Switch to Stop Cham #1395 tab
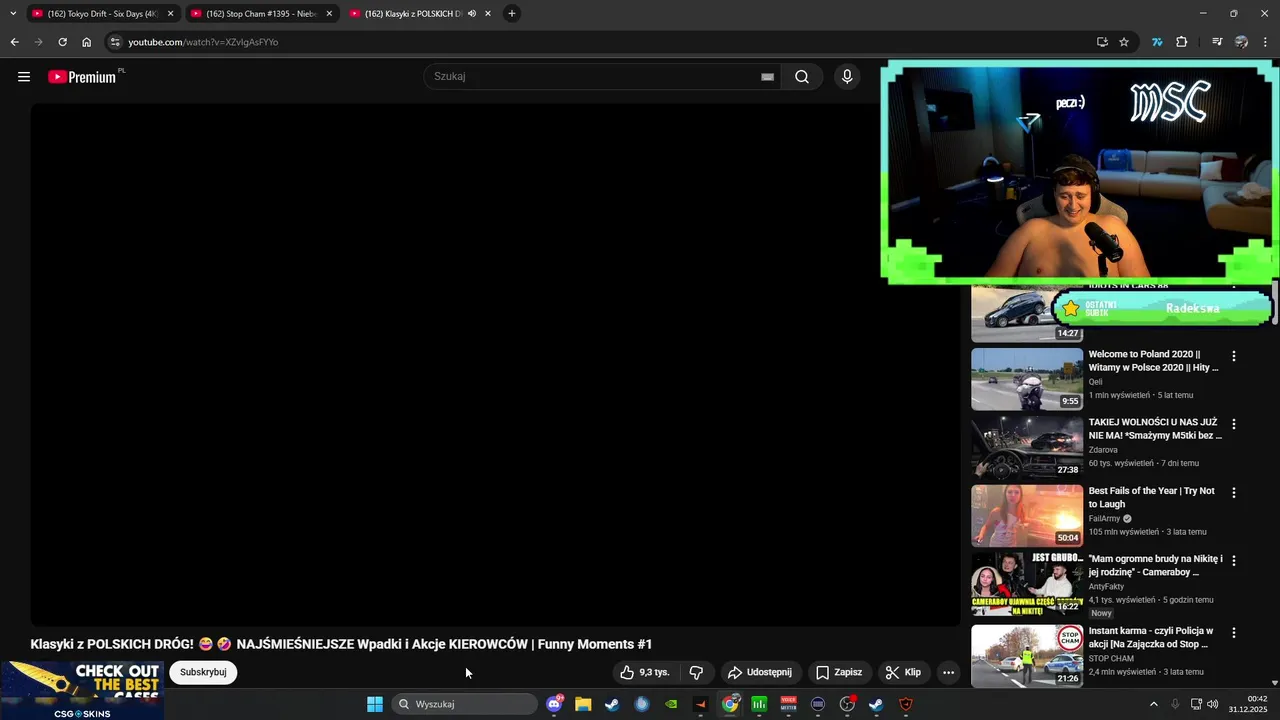Viewport: 1280px width, 720px height. (260, 14)
